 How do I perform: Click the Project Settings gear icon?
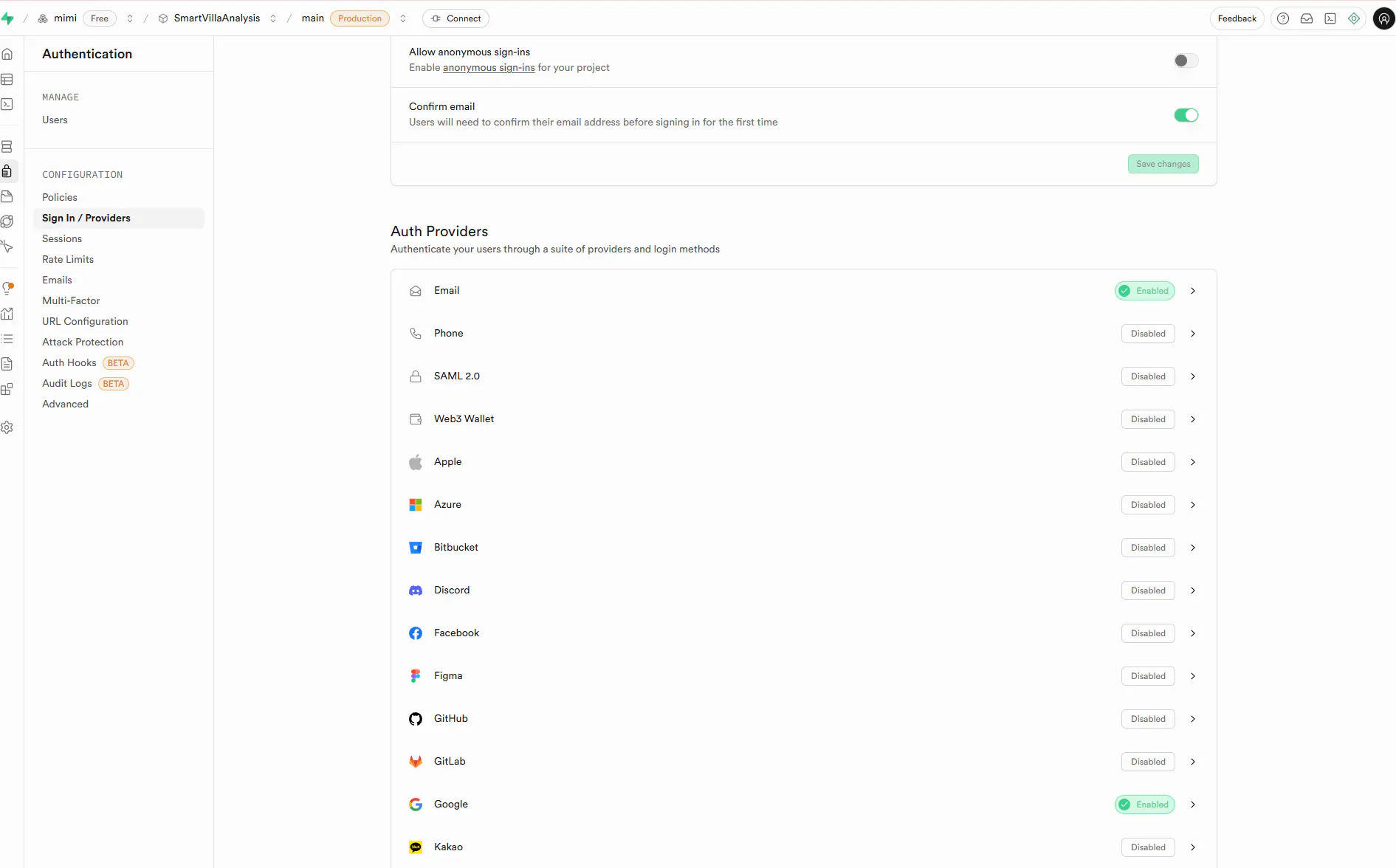click(7, 427)
